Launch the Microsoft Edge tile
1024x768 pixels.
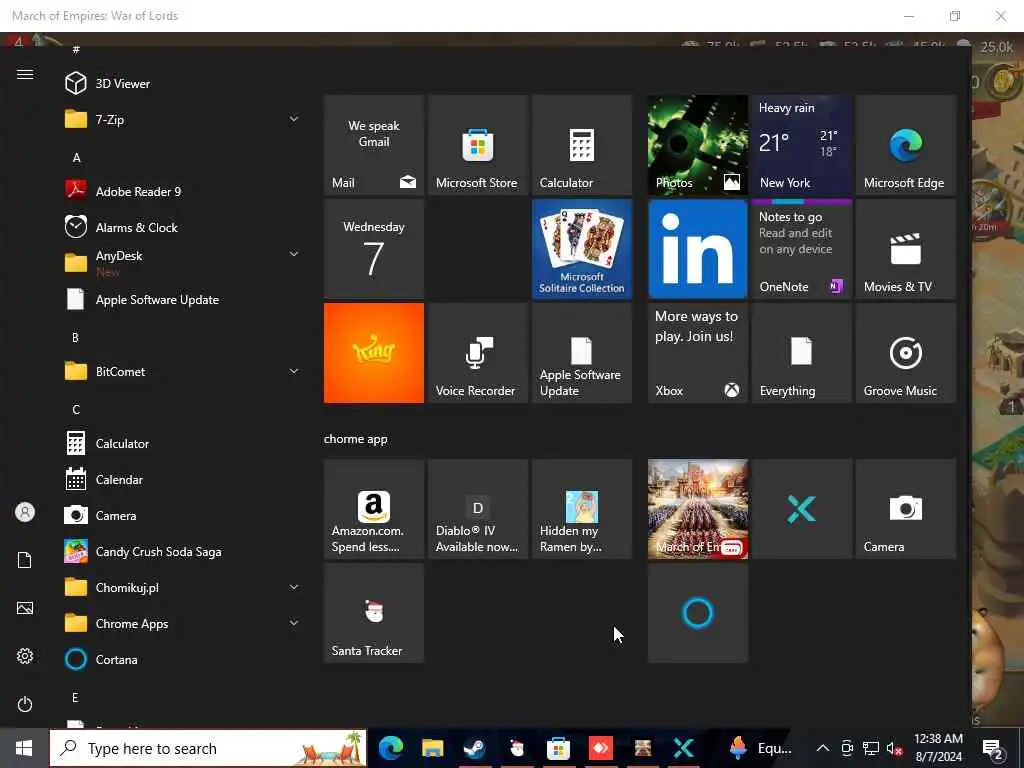906,145
